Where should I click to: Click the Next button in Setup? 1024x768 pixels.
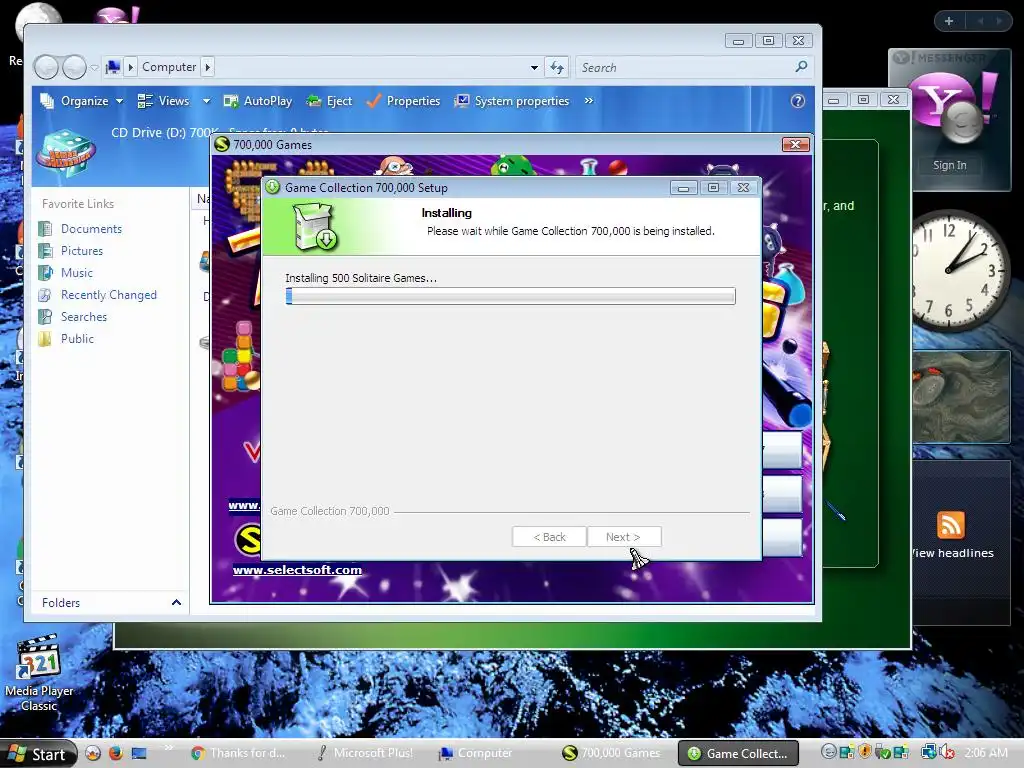[x=624, y=537]
